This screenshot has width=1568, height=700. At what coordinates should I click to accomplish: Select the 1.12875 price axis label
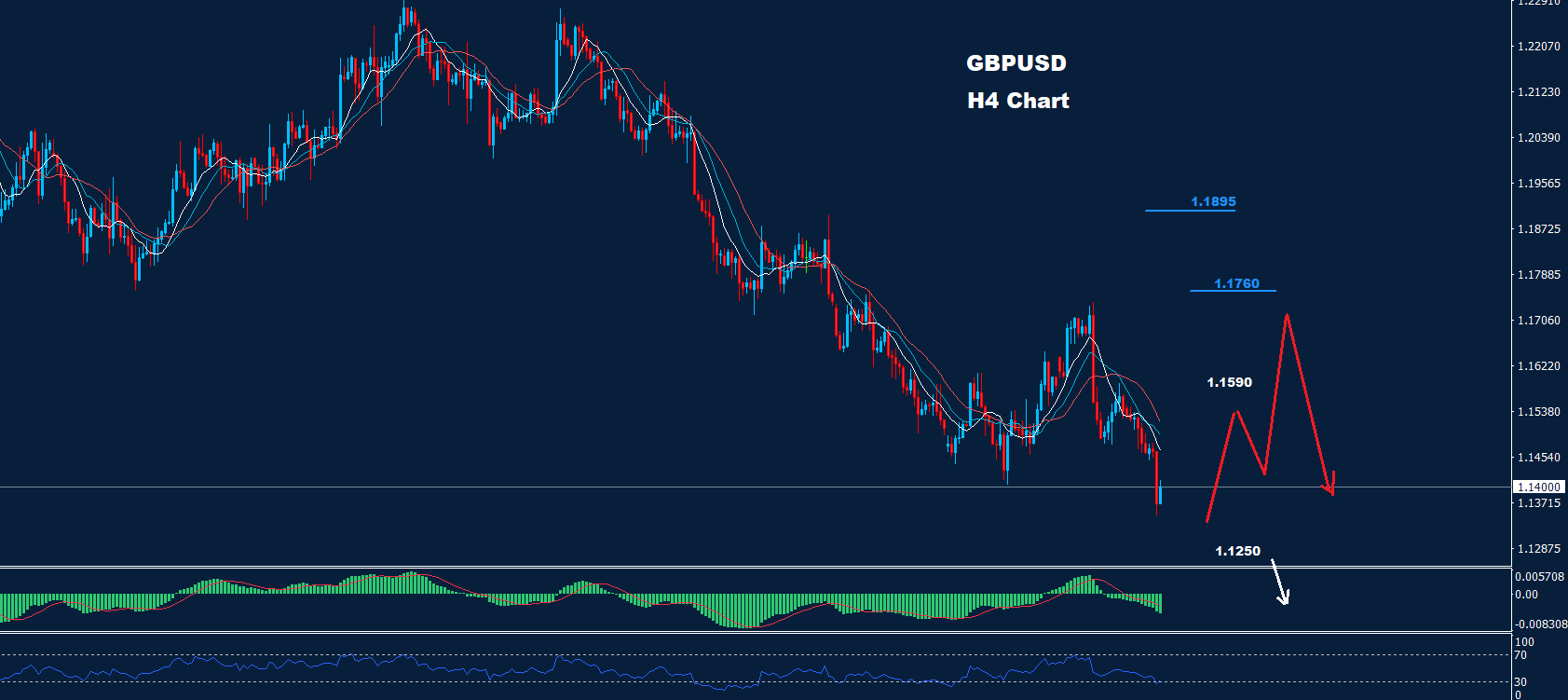click(x=1538, y=549)
